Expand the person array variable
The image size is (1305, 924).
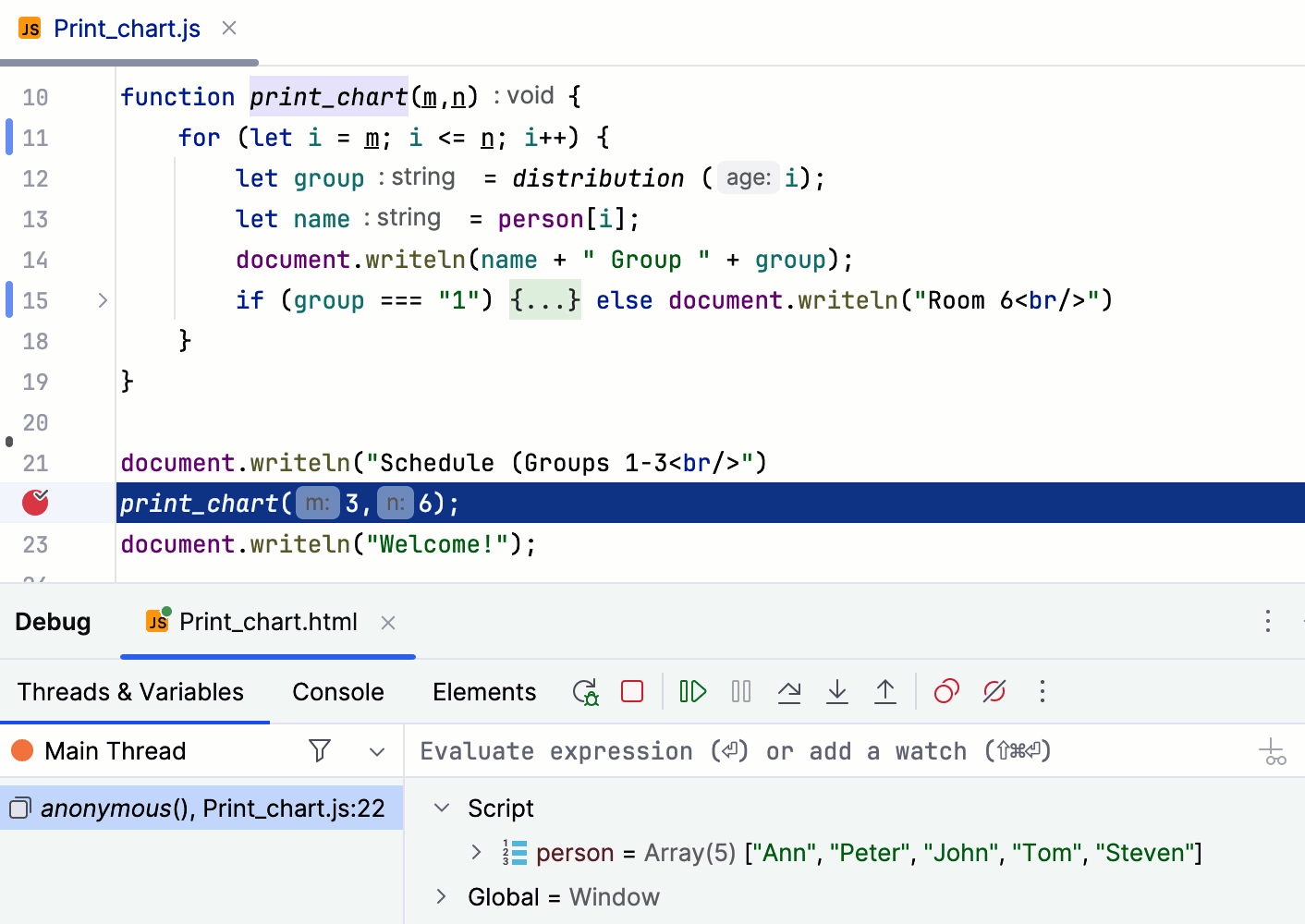click(x=477, y=852)
